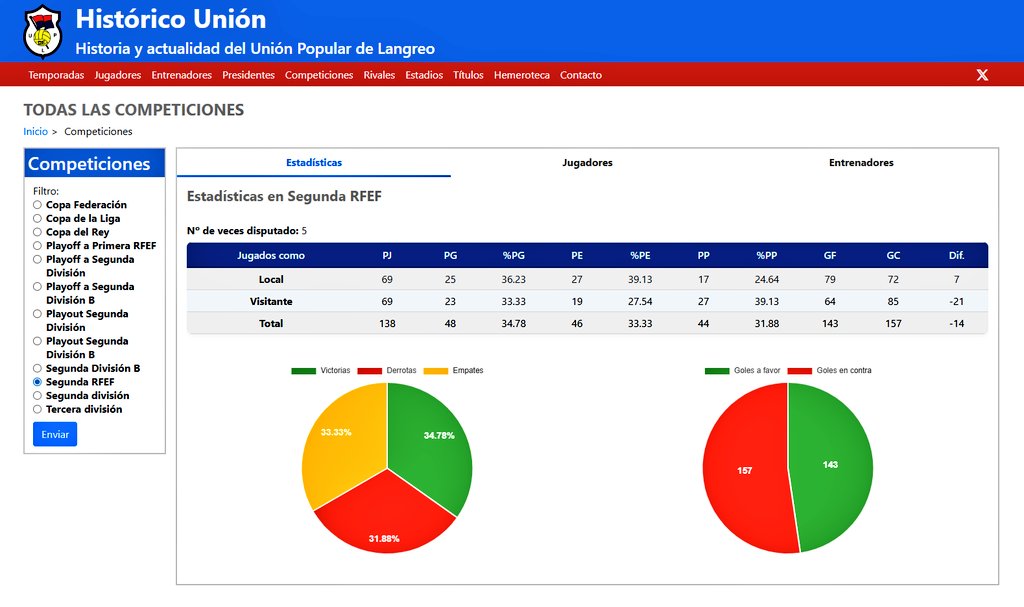This screenshot has width=1024, height=607.
Task: Click the Estadísticas en Segunda RFEF heading
Action: (x=284, y=197)
